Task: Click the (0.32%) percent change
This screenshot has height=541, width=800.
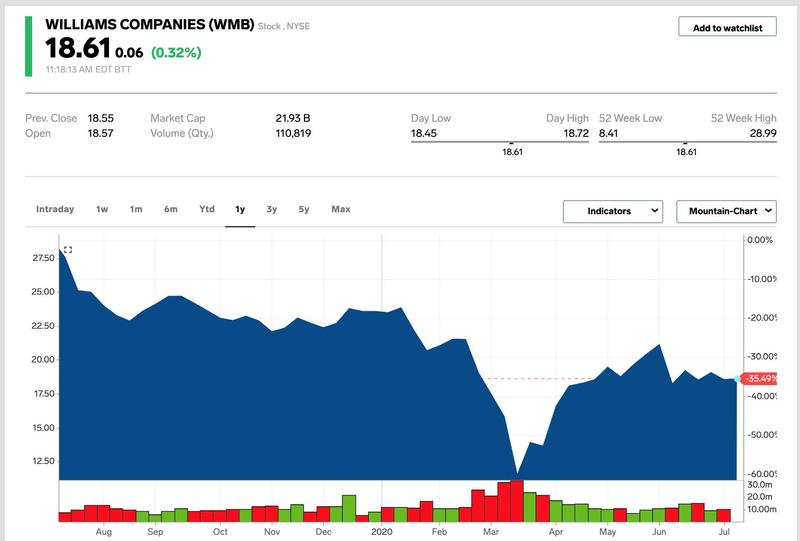Action: [x=176, y=52]
